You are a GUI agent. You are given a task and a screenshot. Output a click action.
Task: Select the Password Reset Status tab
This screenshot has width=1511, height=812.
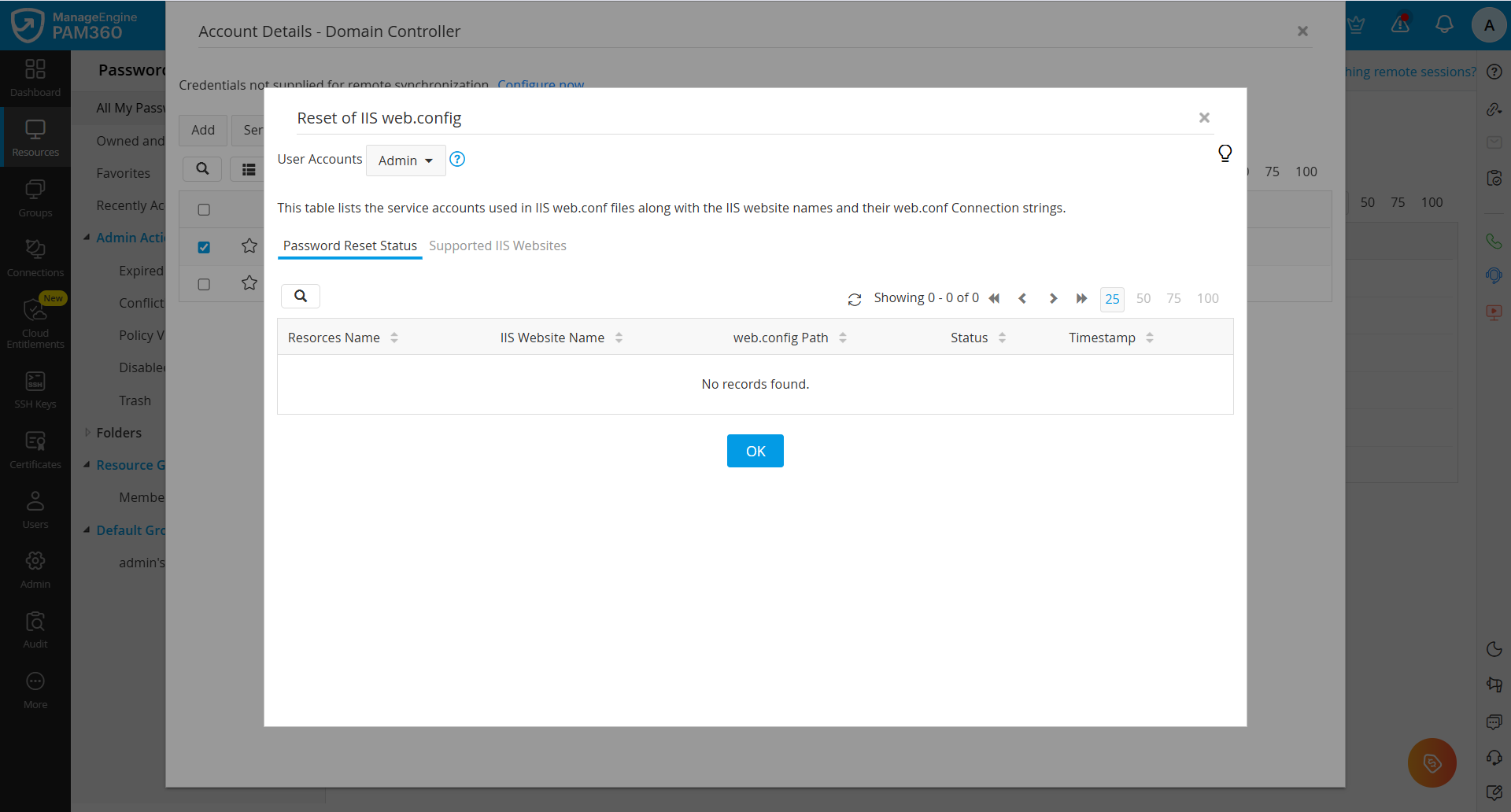click(x=349, y=245)
